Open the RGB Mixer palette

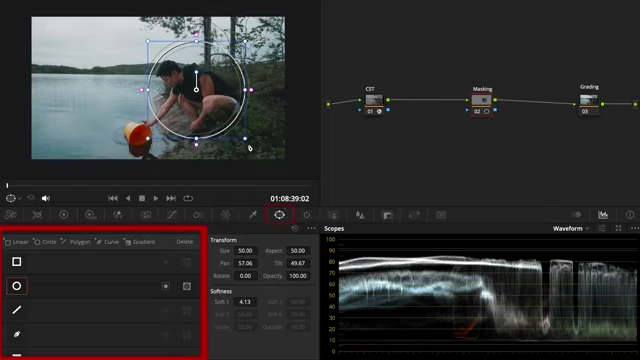118,215
